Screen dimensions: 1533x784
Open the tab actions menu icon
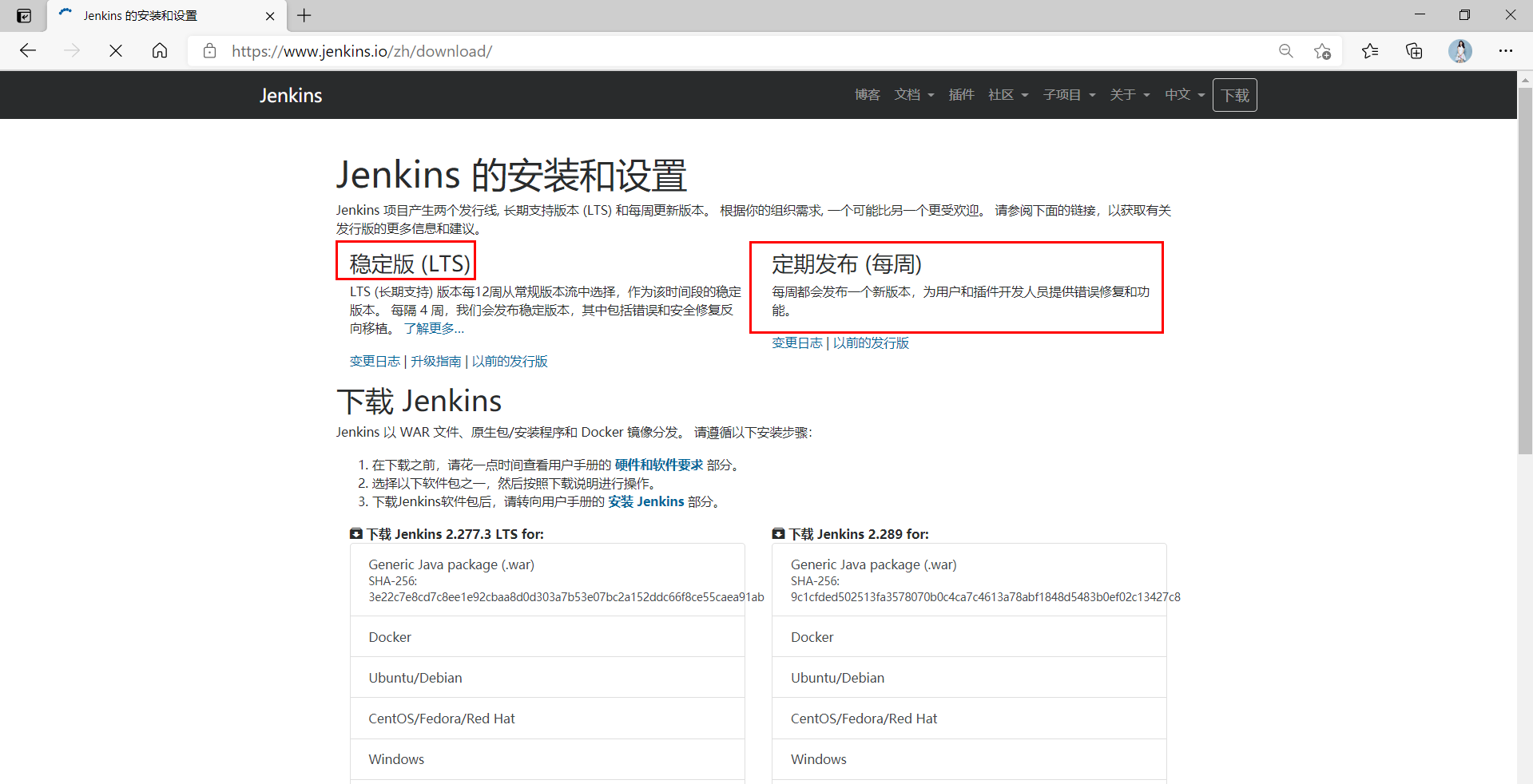pos(24,15)
